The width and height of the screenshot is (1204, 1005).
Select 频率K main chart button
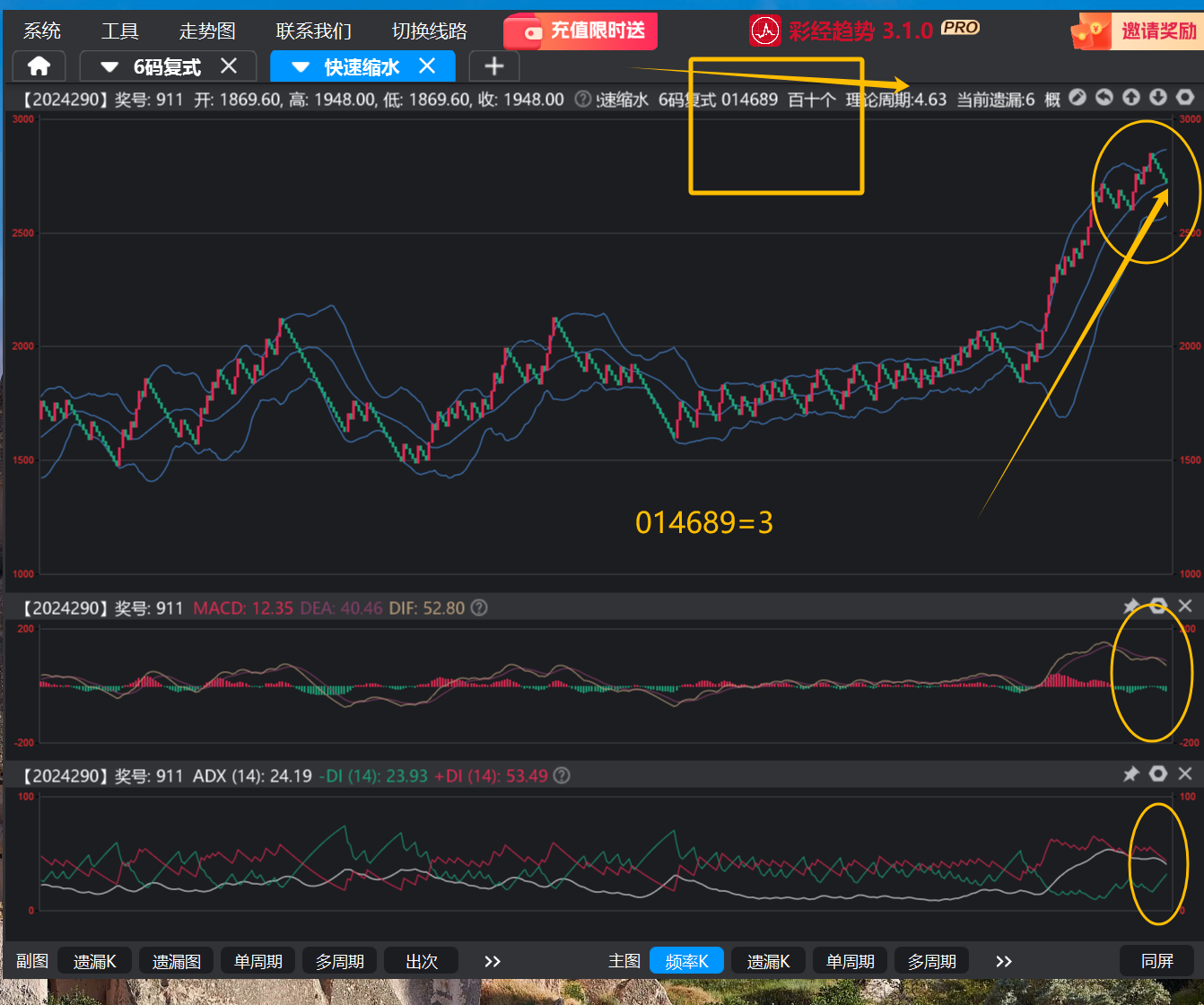coord(686,961)
